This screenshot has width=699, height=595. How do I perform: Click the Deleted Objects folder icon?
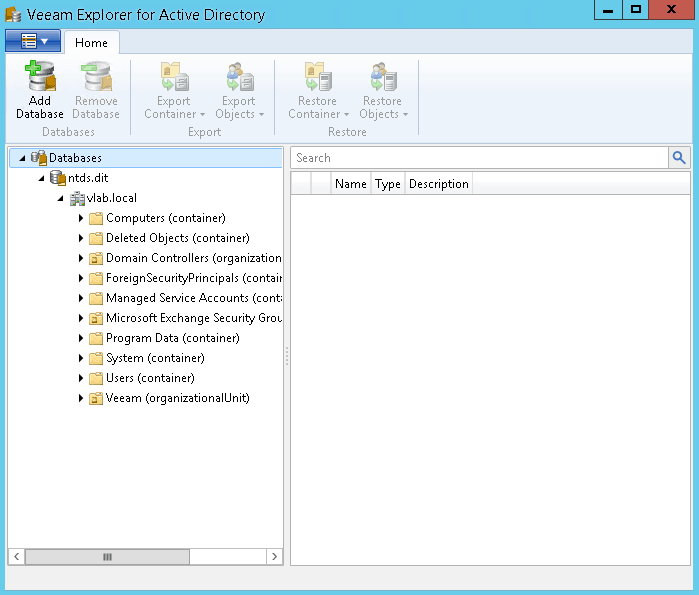[x=96, y=238]
